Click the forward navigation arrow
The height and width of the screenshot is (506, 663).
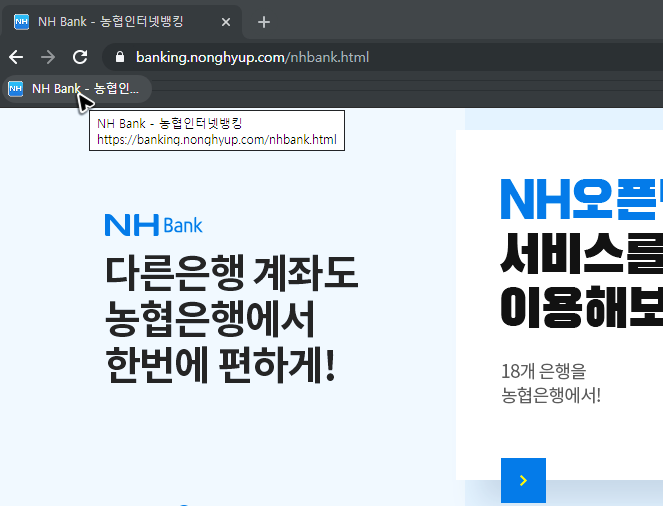(48, 57)
